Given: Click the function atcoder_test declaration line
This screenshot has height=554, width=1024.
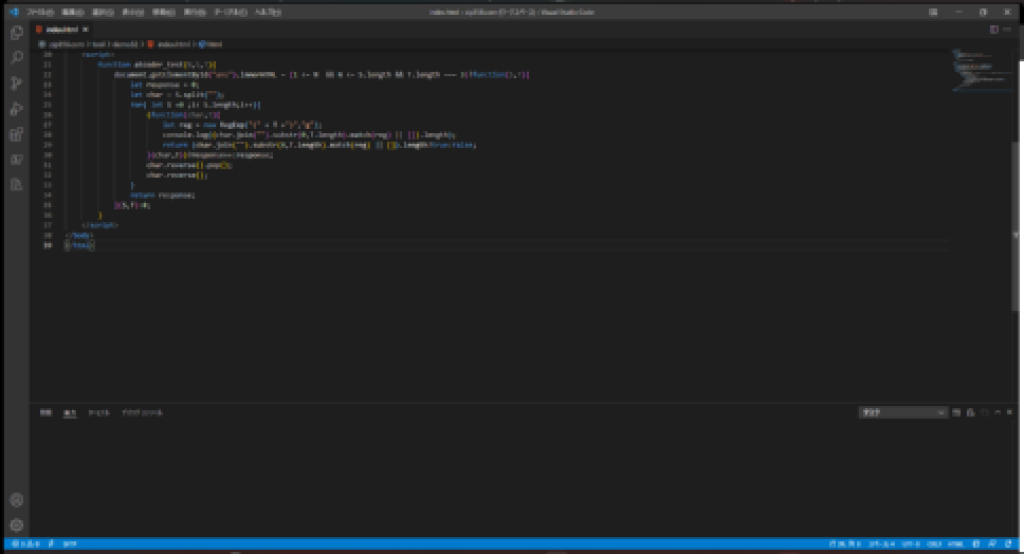Looking at the screenshot, I should pyautogui.click(x=157, y=65).
